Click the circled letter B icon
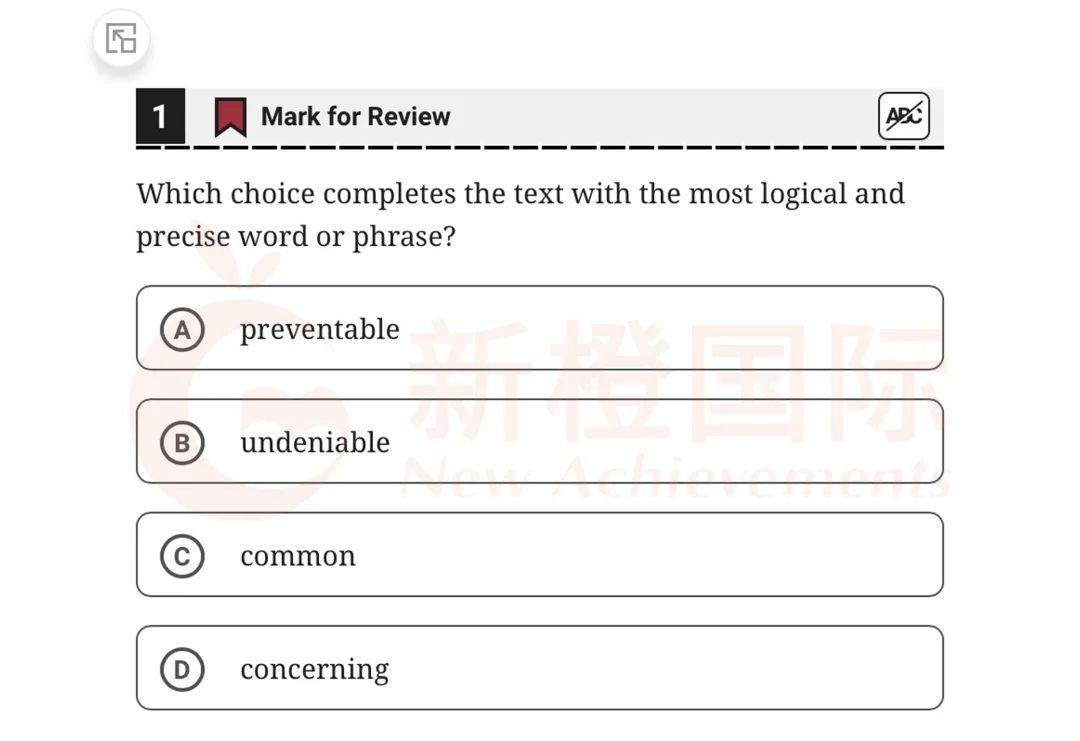This screenshot has width=1080, height=741. [182, 443]
